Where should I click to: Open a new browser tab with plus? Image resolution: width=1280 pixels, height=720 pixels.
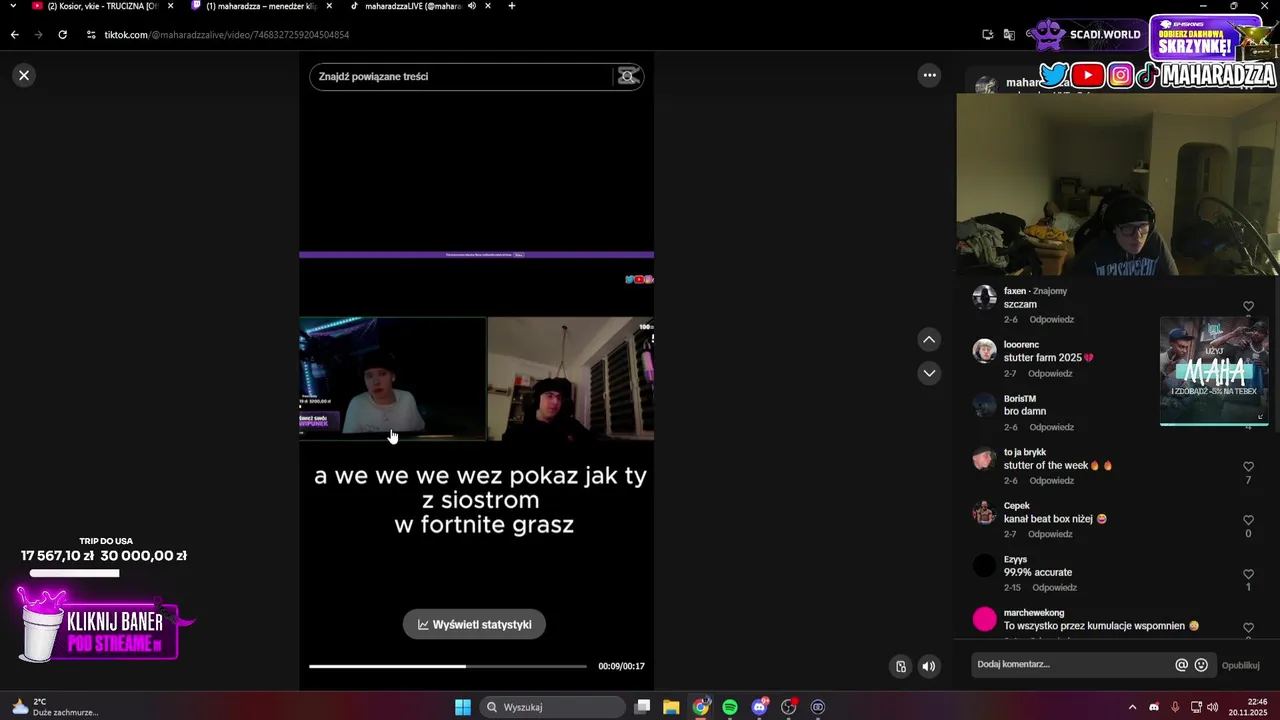[x=511, y=6]
